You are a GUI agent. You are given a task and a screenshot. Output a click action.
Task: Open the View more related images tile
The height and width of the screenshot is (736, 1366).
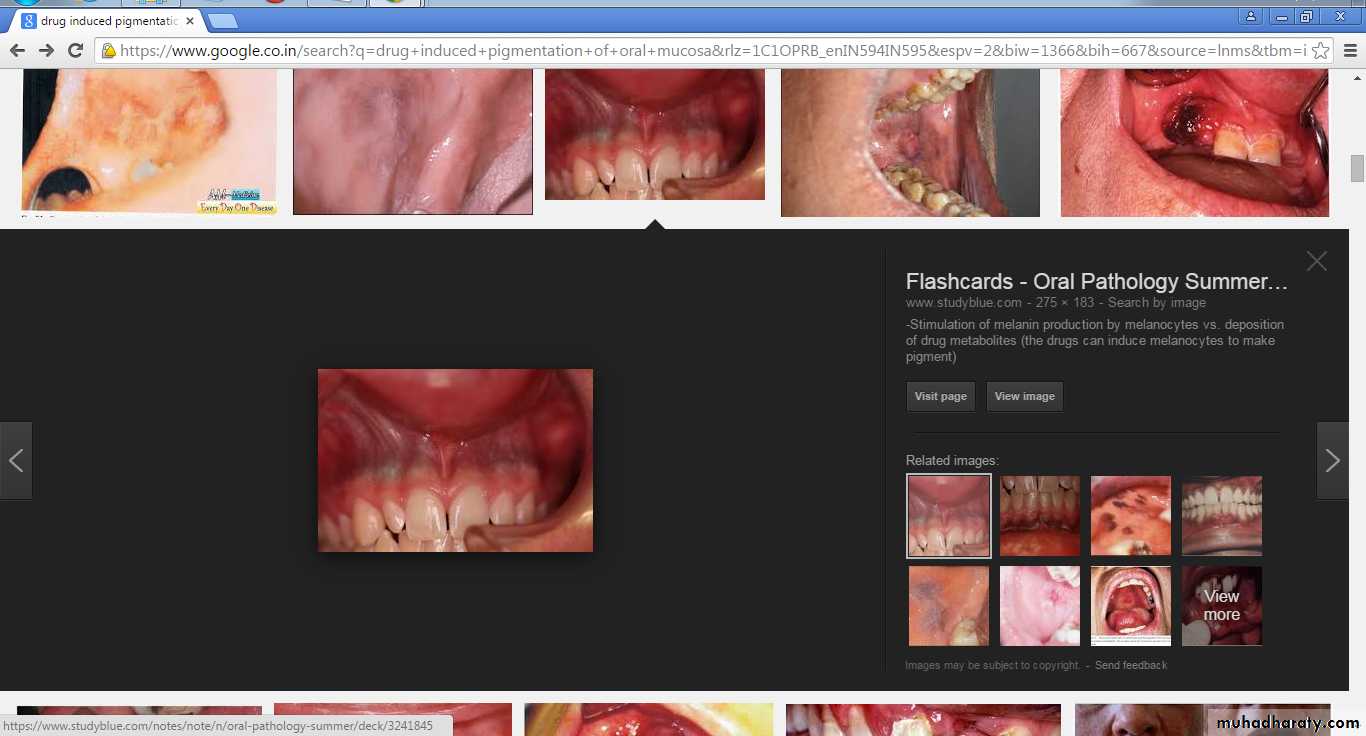point(1221,606)
